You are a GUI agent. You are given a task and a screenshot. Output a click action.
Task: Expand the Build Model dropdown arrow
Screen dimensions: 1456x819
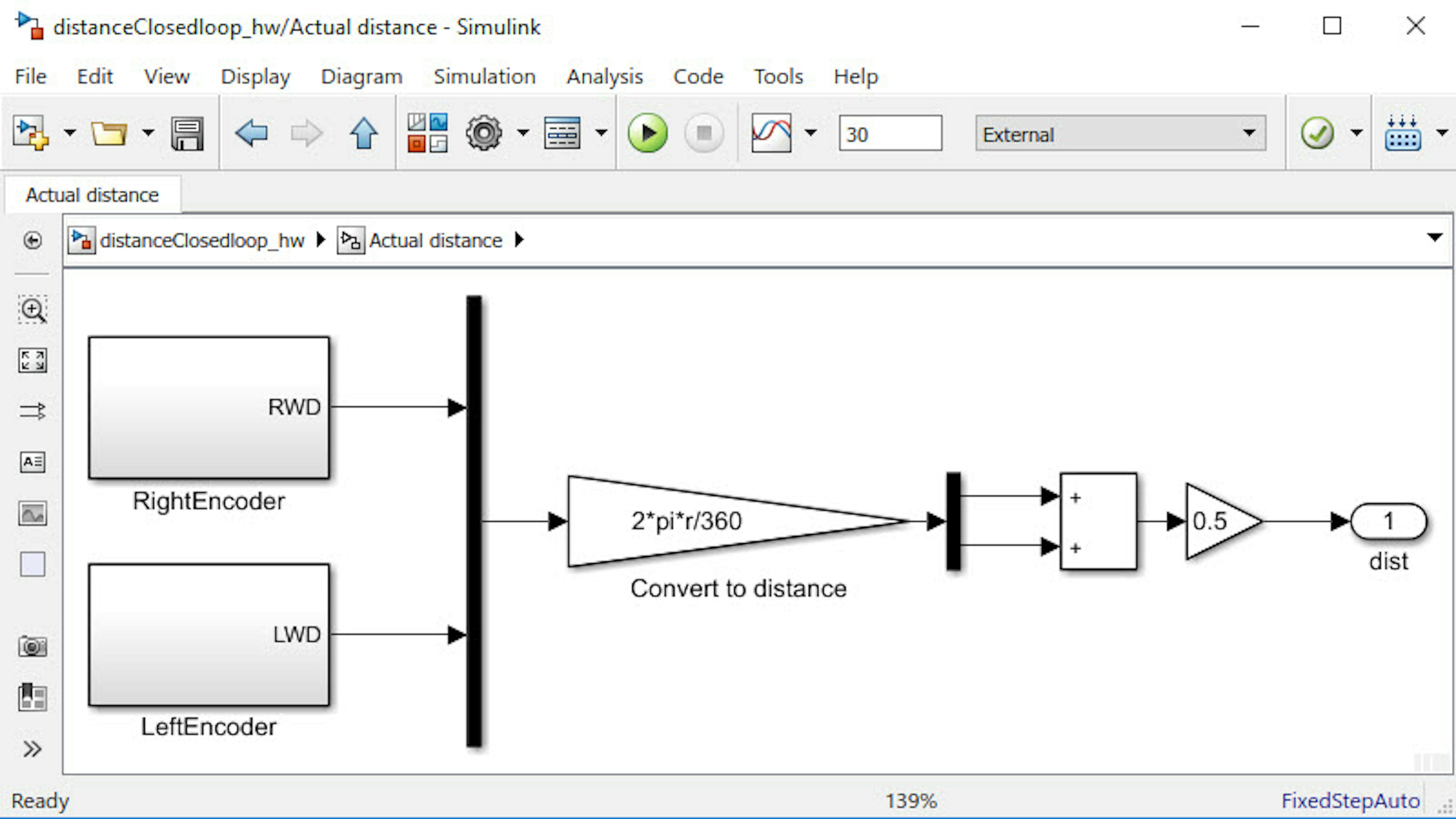tap(1442, 133)
